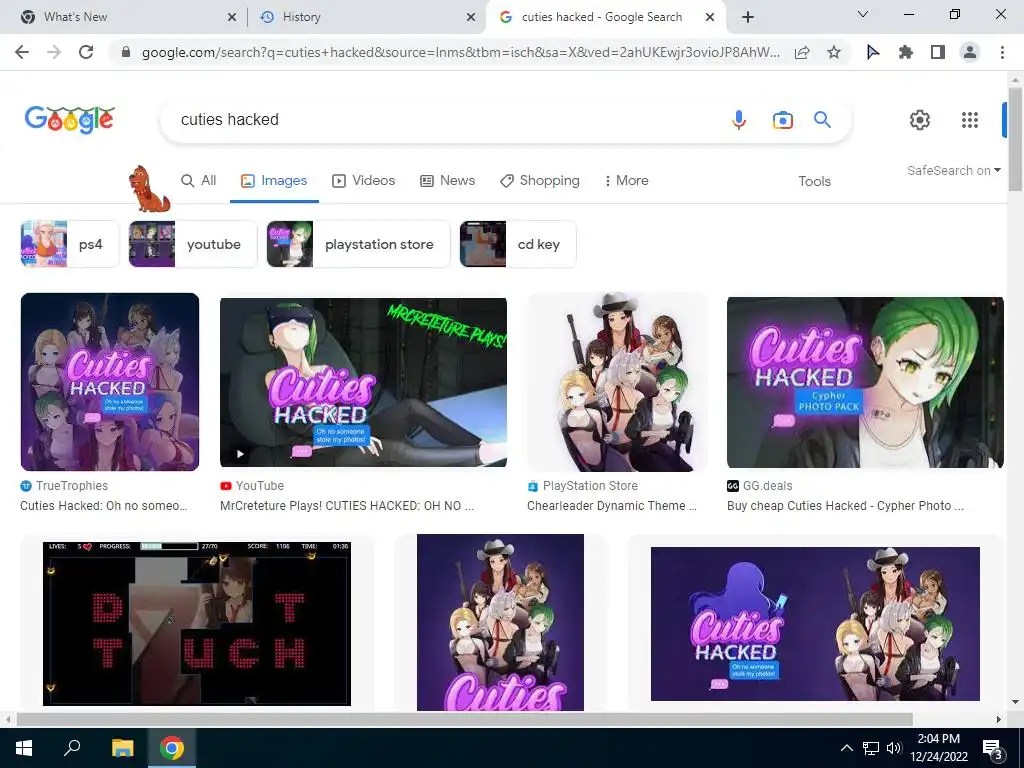Open the GG.deals Cypher Photo Pack thumbnail
The height and width of the screenshot is (768, 1024).
coord(865,382)
